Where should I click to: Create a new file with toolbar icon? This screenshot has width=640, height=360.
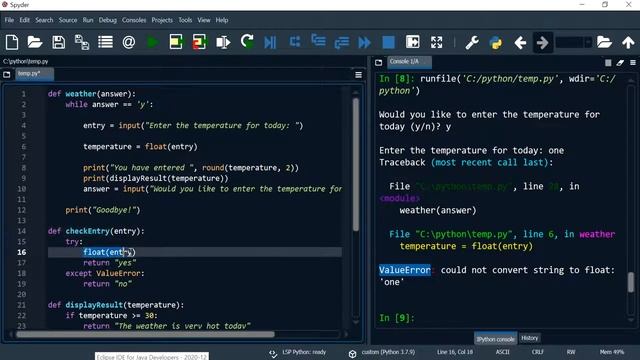12,42
